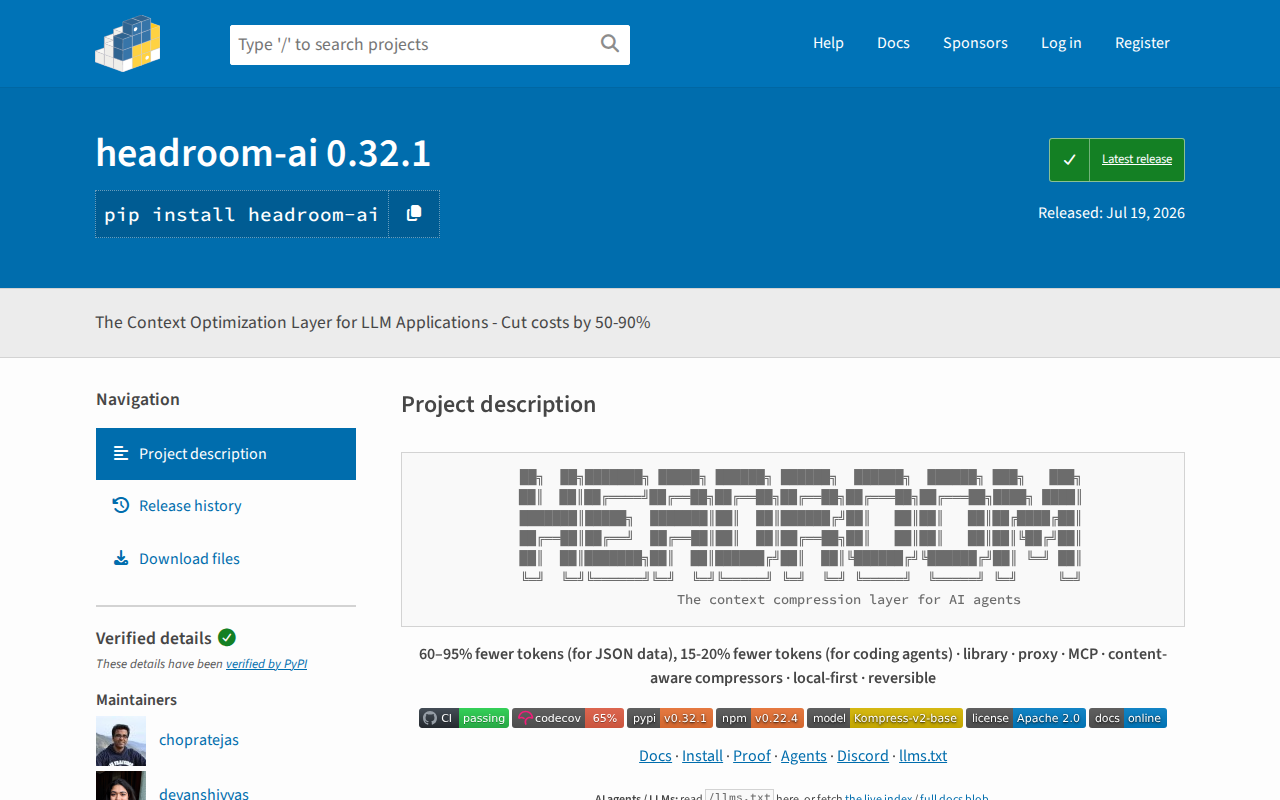Open the Sponsors page
This screenshot has height=800, width=1280.
click(975, 43)
